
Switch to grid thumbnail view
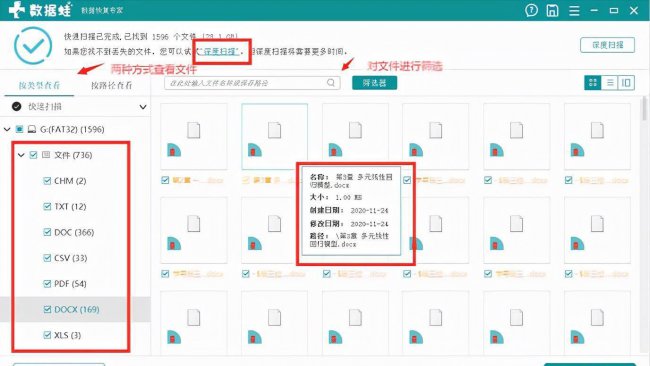pos(592,82)
